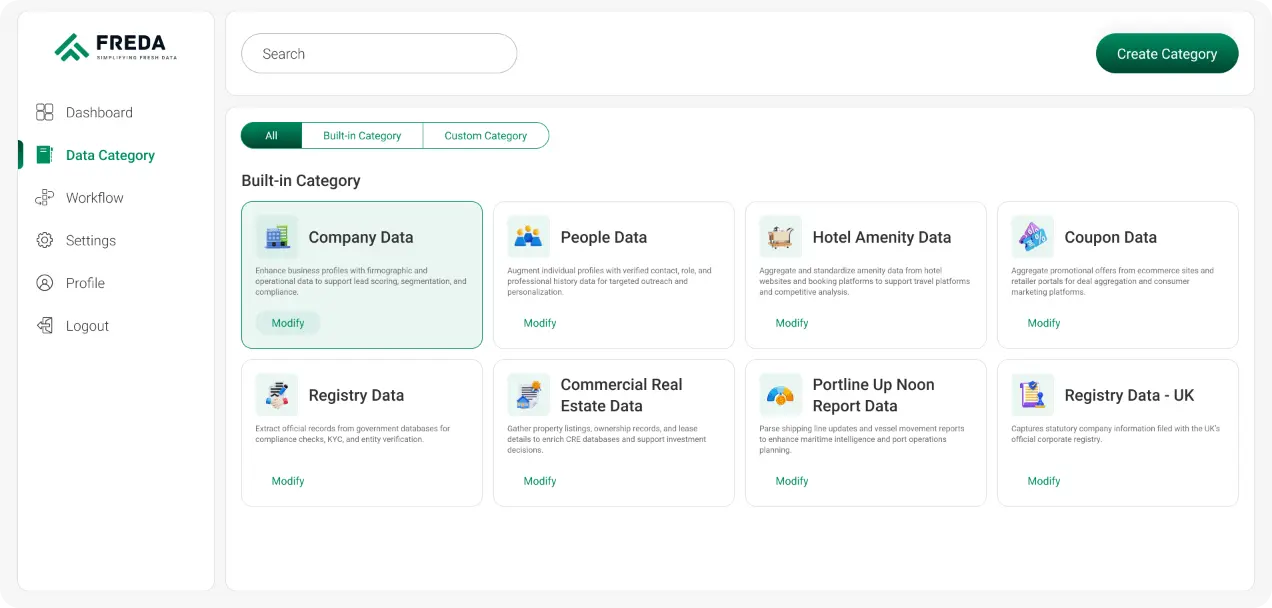Open Dashboard from the sidebar
The image size is (1272, 608).
tap(98, 113)
